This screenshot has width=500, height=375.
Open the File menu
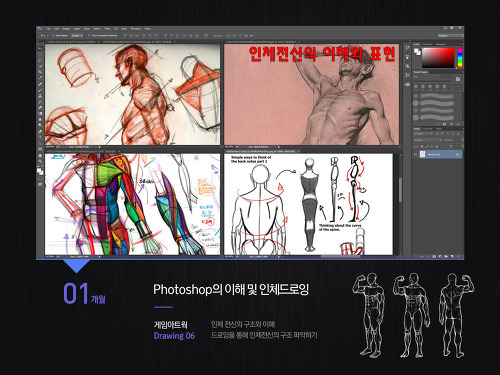(48, 29)
